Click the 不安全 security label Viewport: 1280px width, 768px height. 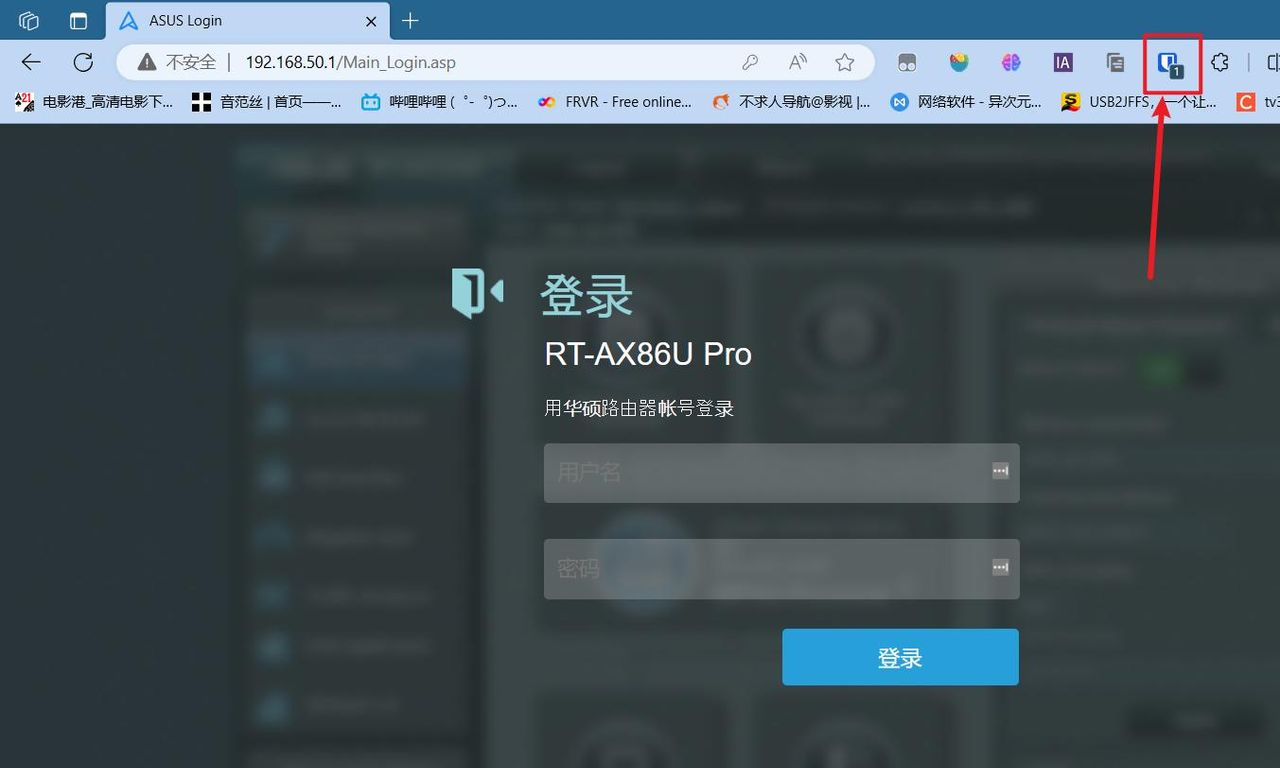tap(190, 62)
